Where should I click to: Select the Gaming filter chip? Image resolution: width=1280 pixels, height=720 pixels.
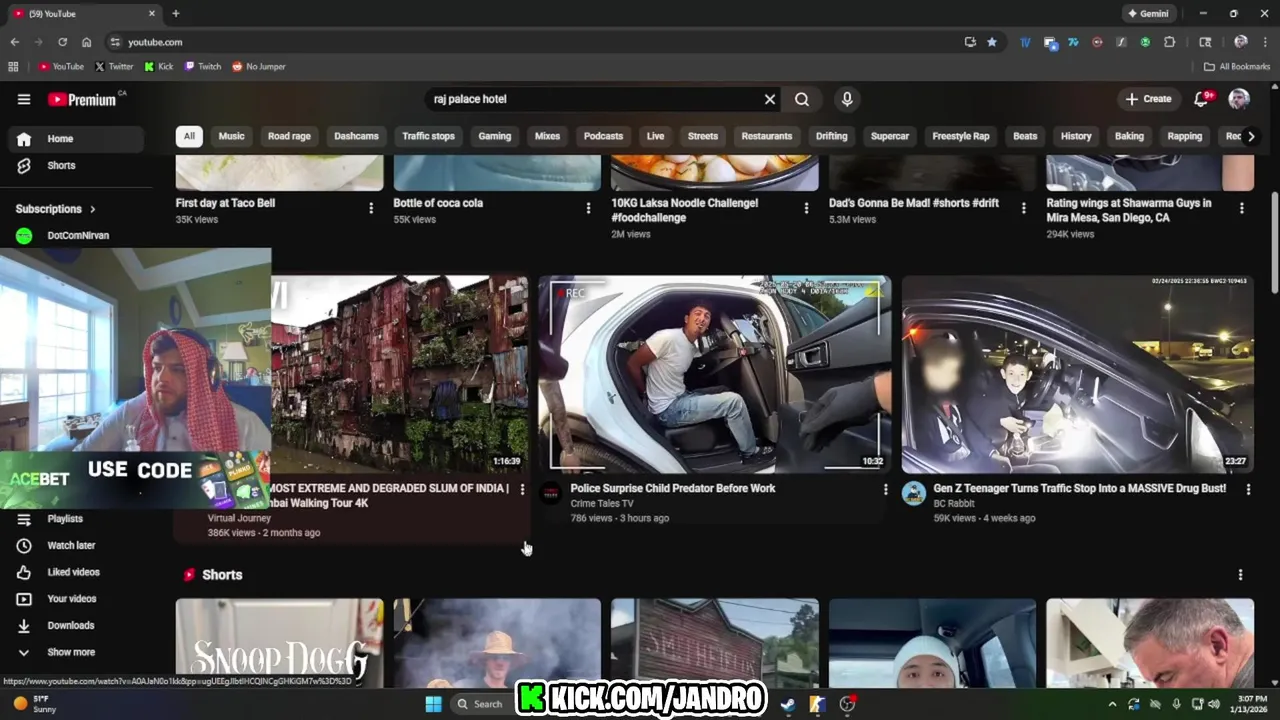(494, 136)
